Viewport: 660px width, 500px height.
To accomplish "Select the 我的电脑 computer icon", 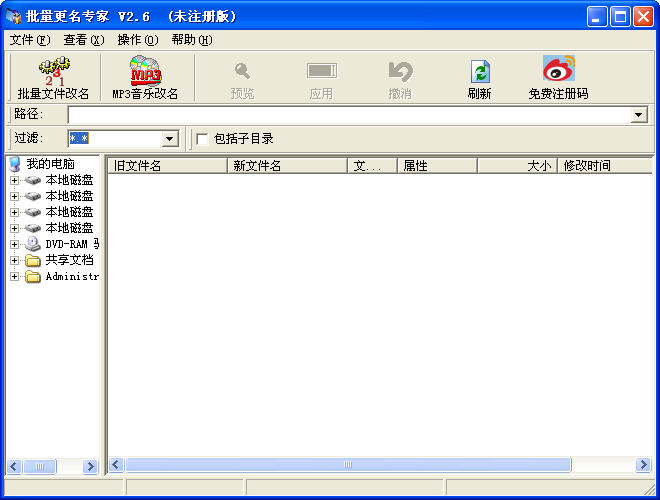I will tap(14, 164).
